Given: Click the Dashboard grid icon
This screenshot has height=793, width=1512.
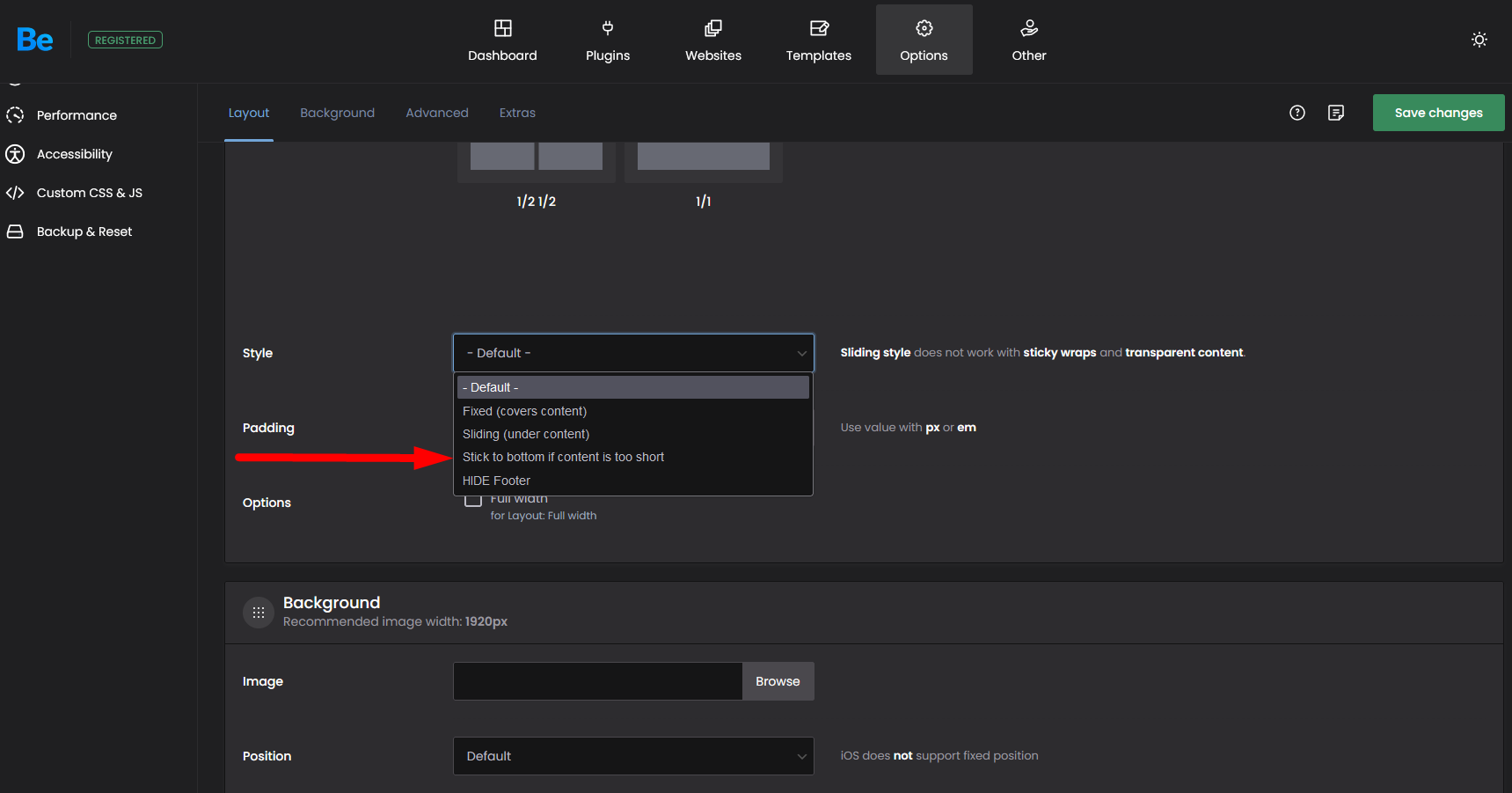Looking at the screenshot, I should pyautogui.click(x=503, y=28).
